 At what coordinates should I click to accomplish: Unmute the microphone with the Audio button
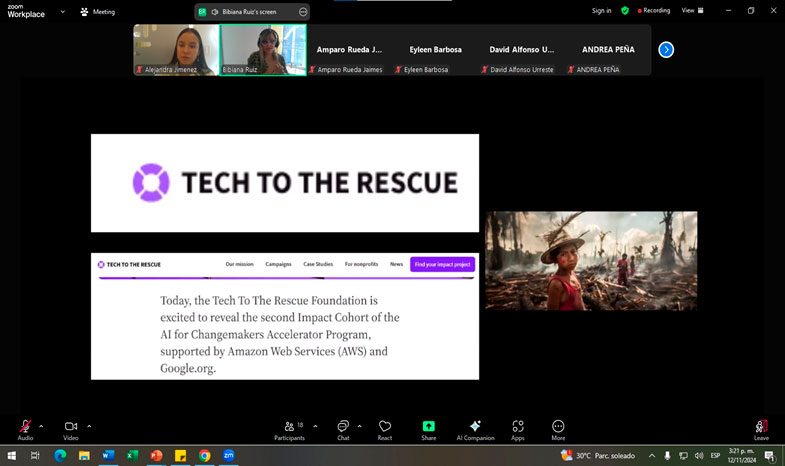[25, 427]
